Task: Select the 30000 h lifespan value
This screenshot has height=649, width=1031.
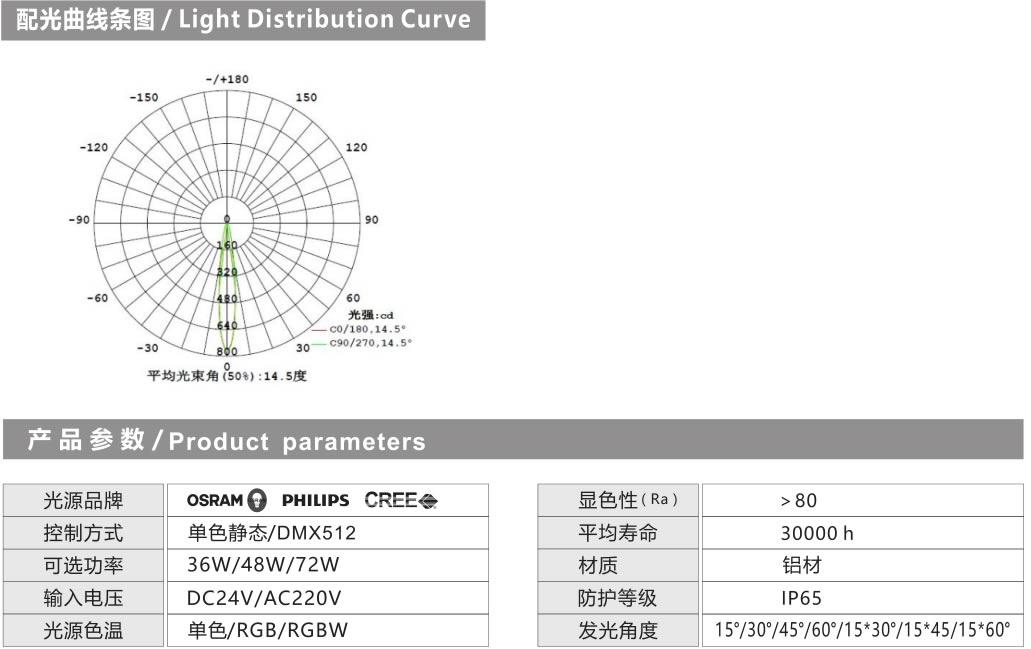Action: coord(816,533)
